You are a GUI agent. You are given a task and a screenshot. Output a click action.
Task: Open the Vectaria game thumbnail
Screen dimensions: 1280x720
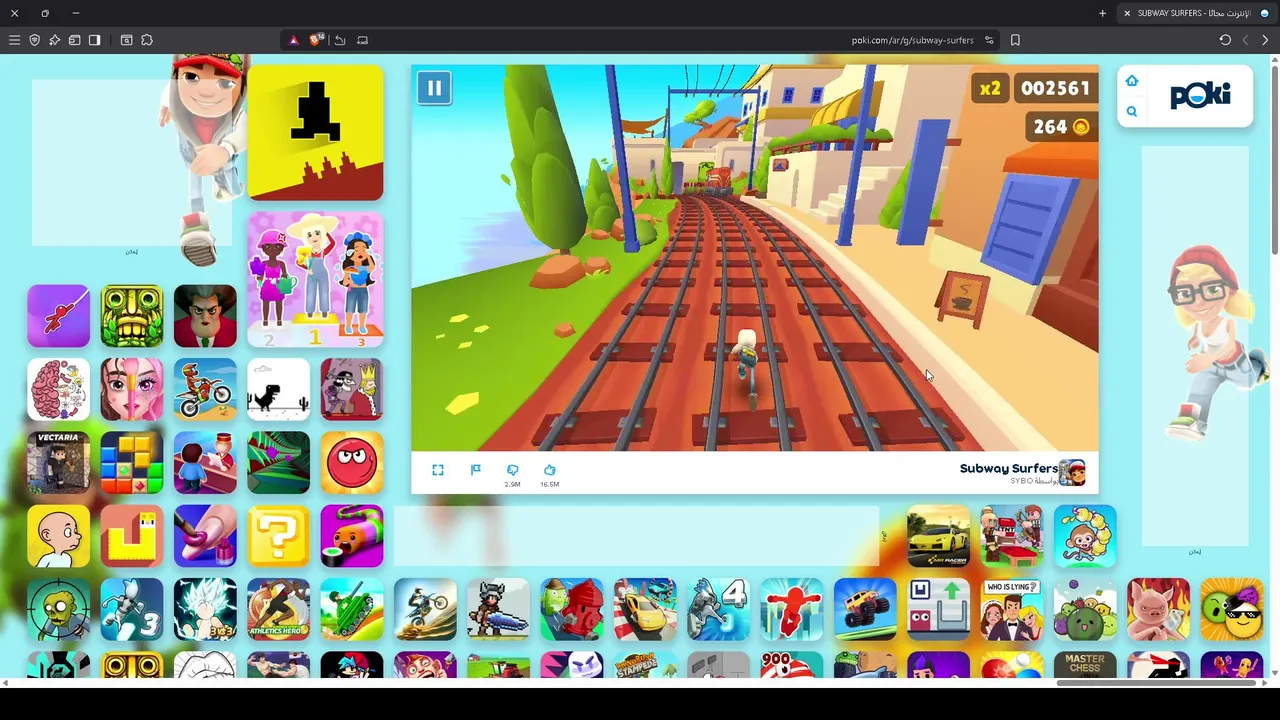(x=58, y=463)
